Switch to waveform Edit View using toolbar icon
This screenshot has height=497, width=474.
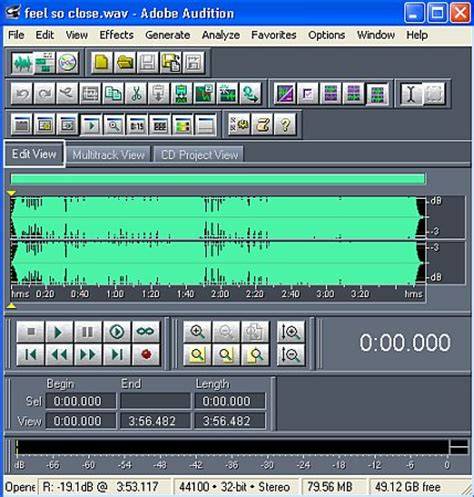click(22, 62)
